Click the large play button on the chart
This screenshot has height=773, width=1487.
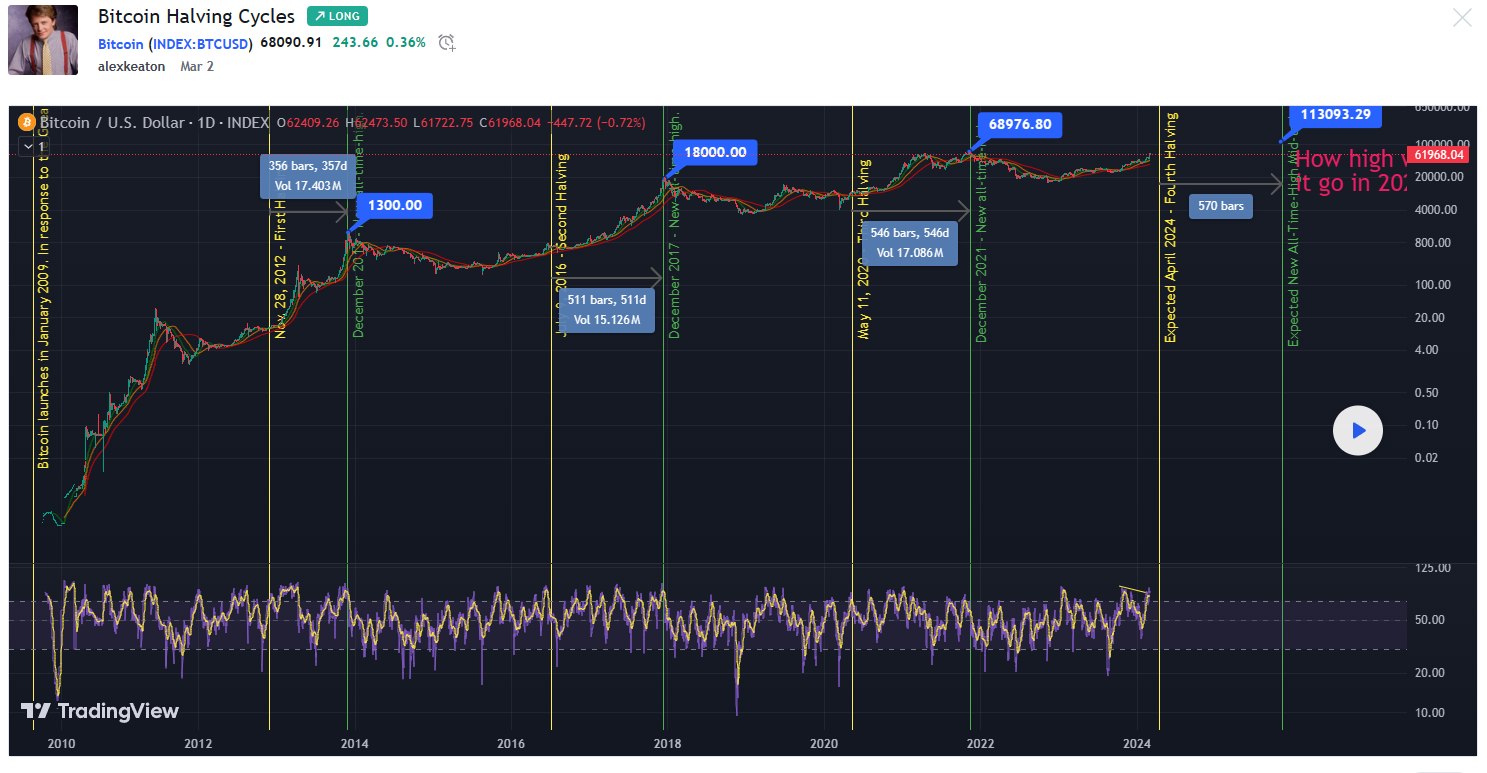(1358, 431)
